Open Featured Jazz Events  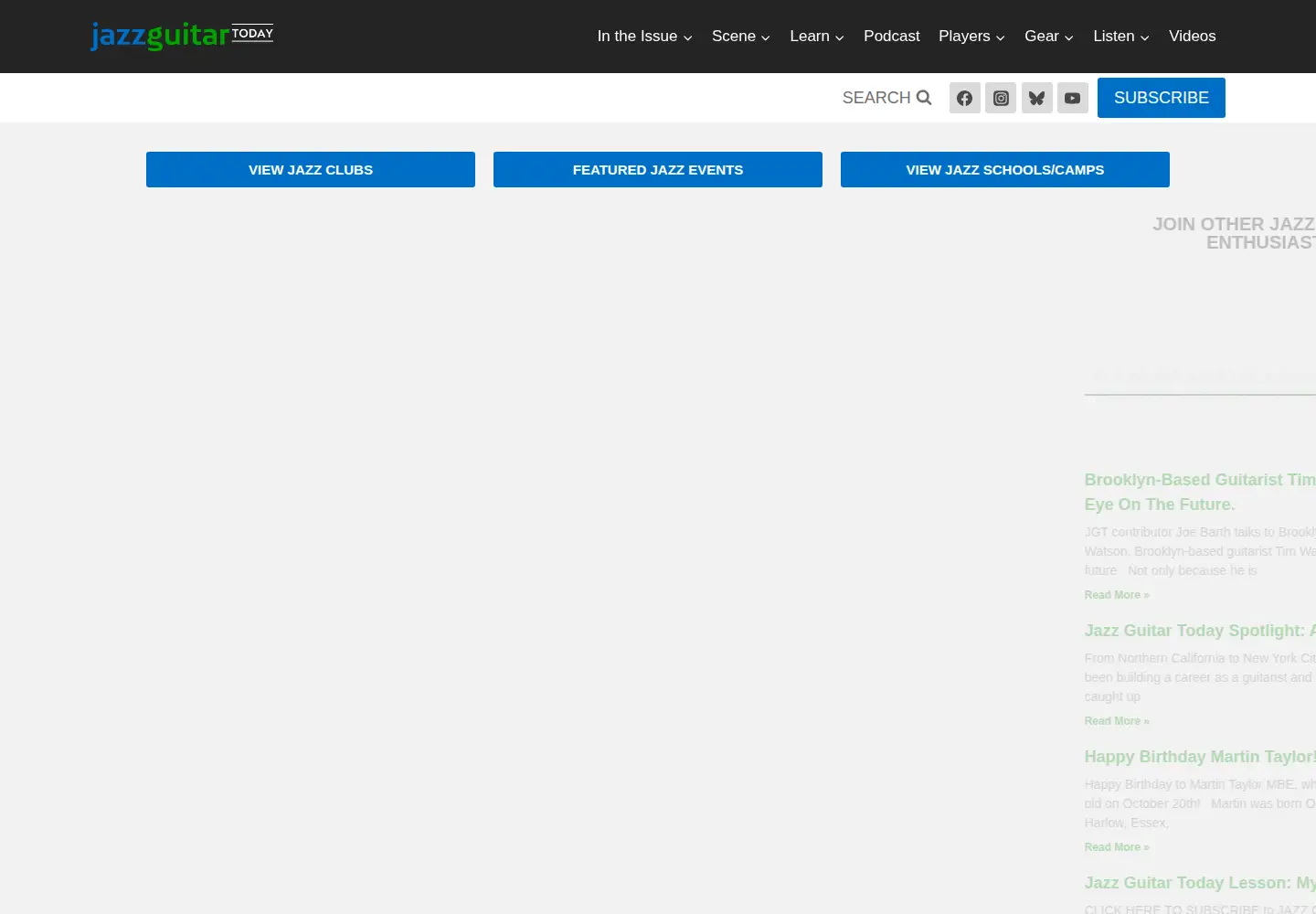[x=658, y=170]
